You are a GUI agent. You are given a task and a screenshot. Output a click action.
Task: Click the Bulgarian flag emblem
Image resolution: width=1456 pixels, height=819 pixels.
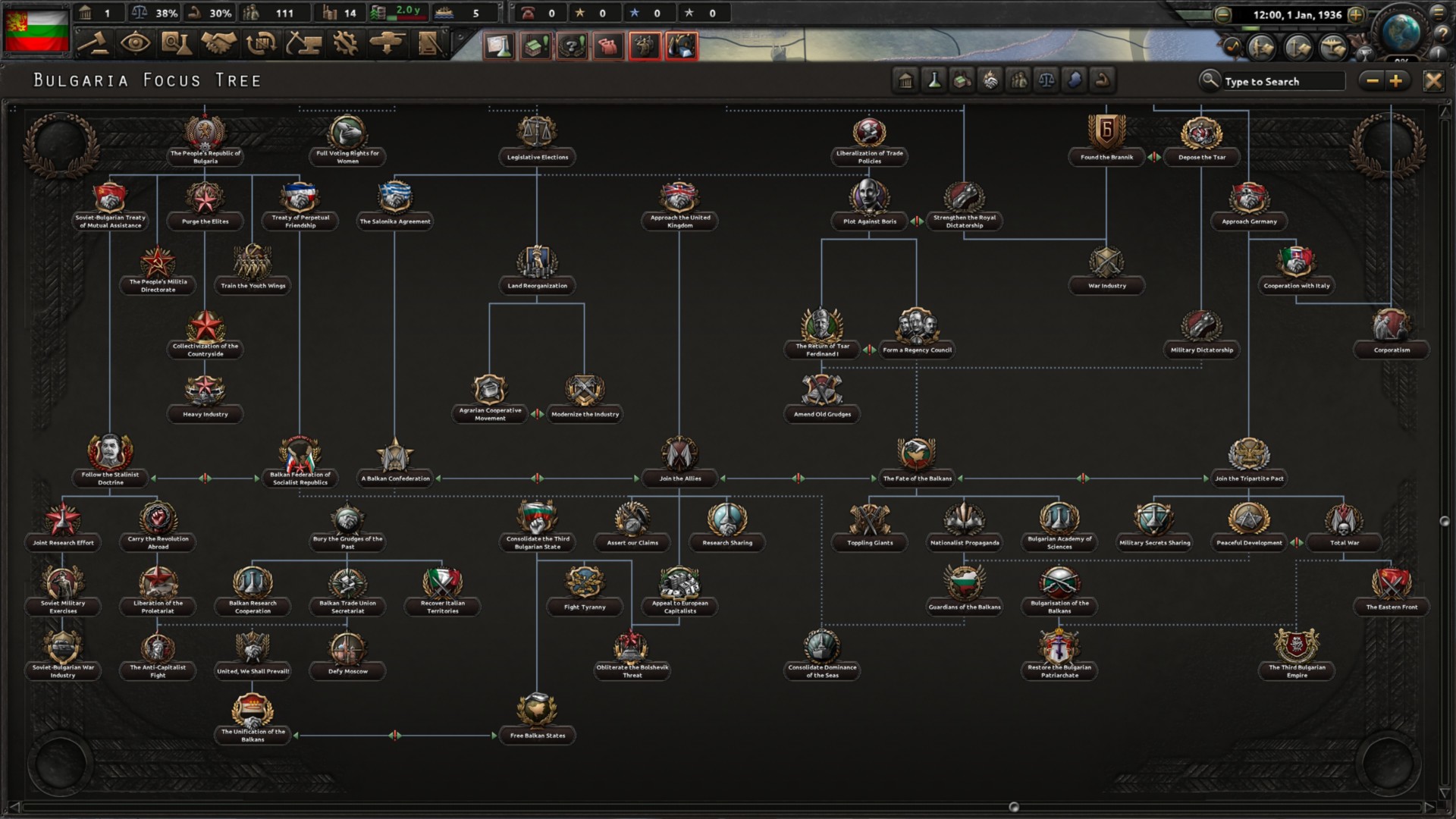pyautogui.click(x=36, y=30)
